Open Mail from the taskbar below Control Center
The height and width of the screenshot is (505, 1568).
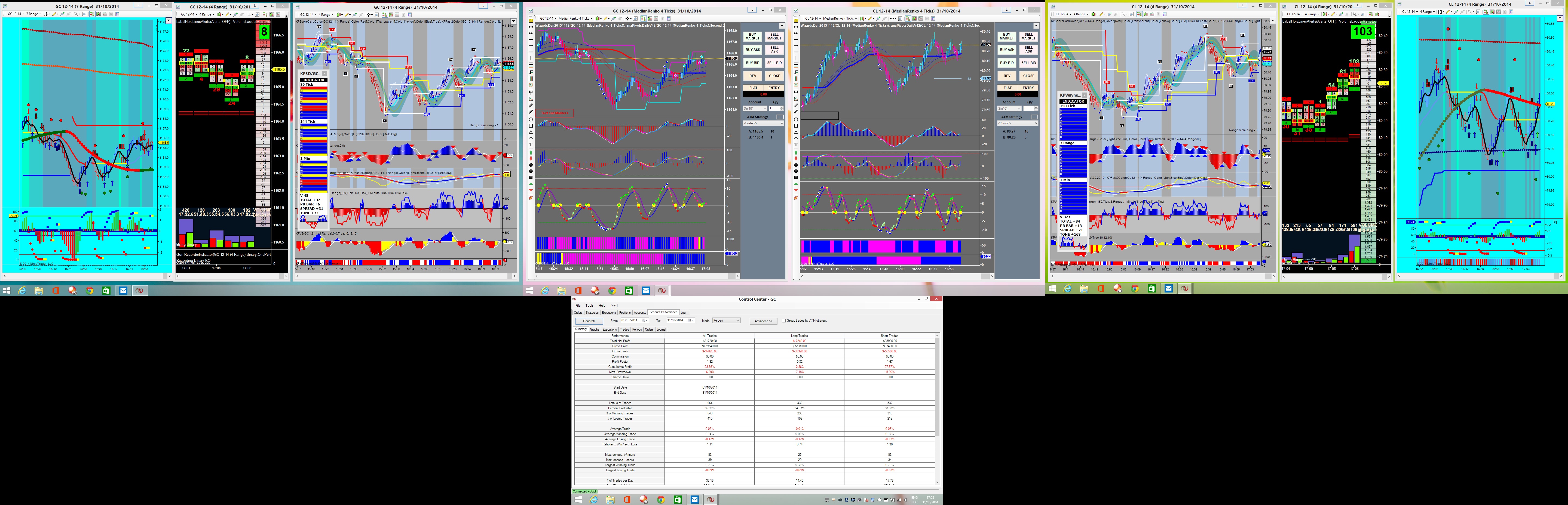coord(694,500)
